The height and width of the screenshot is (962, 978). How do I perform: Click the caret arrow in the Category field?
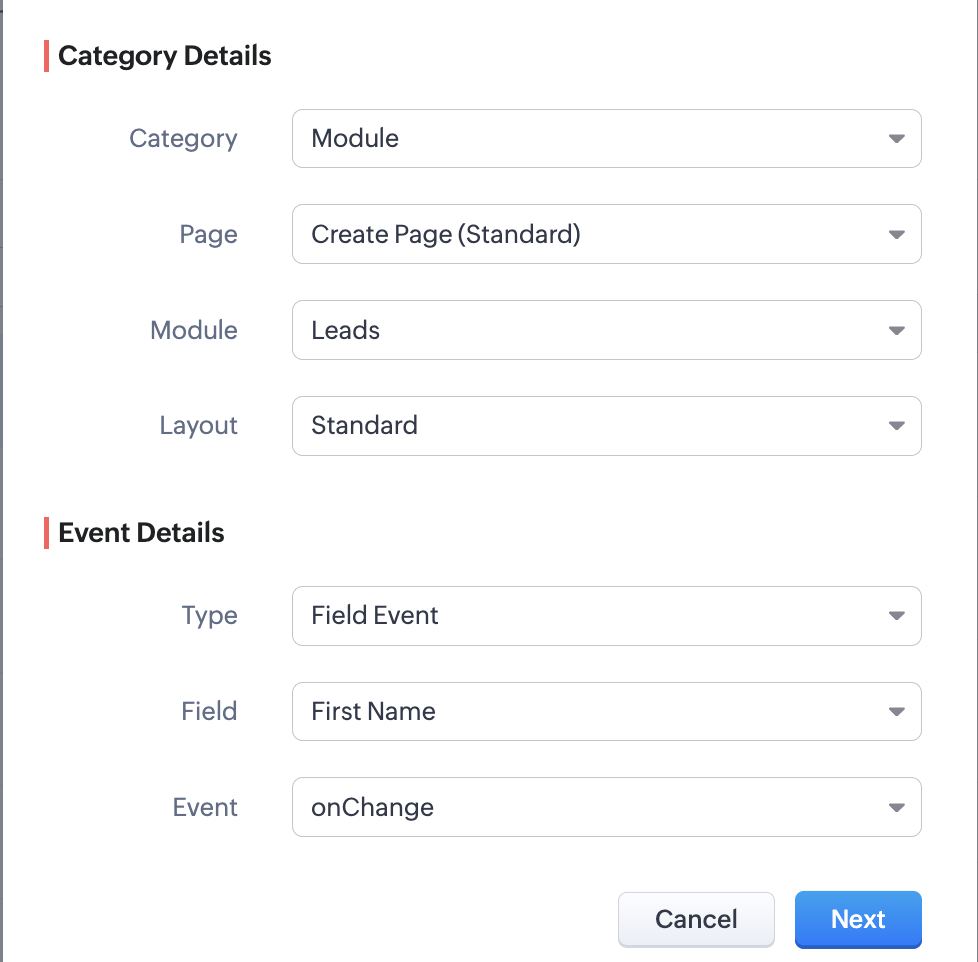tap(896, 139)
